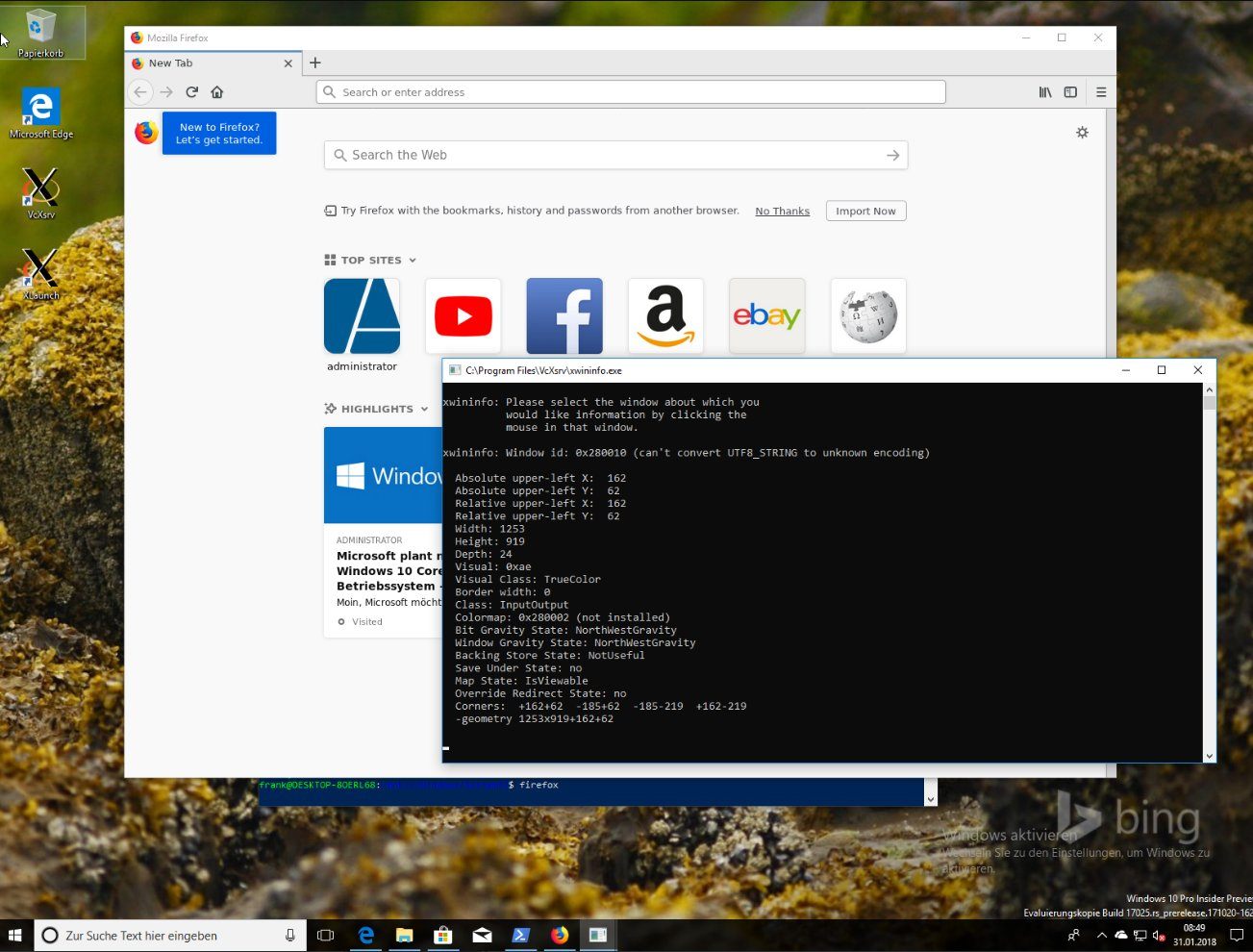Show hidden system tray icons
This screenshot has width=1253, height=952.
1102,935
